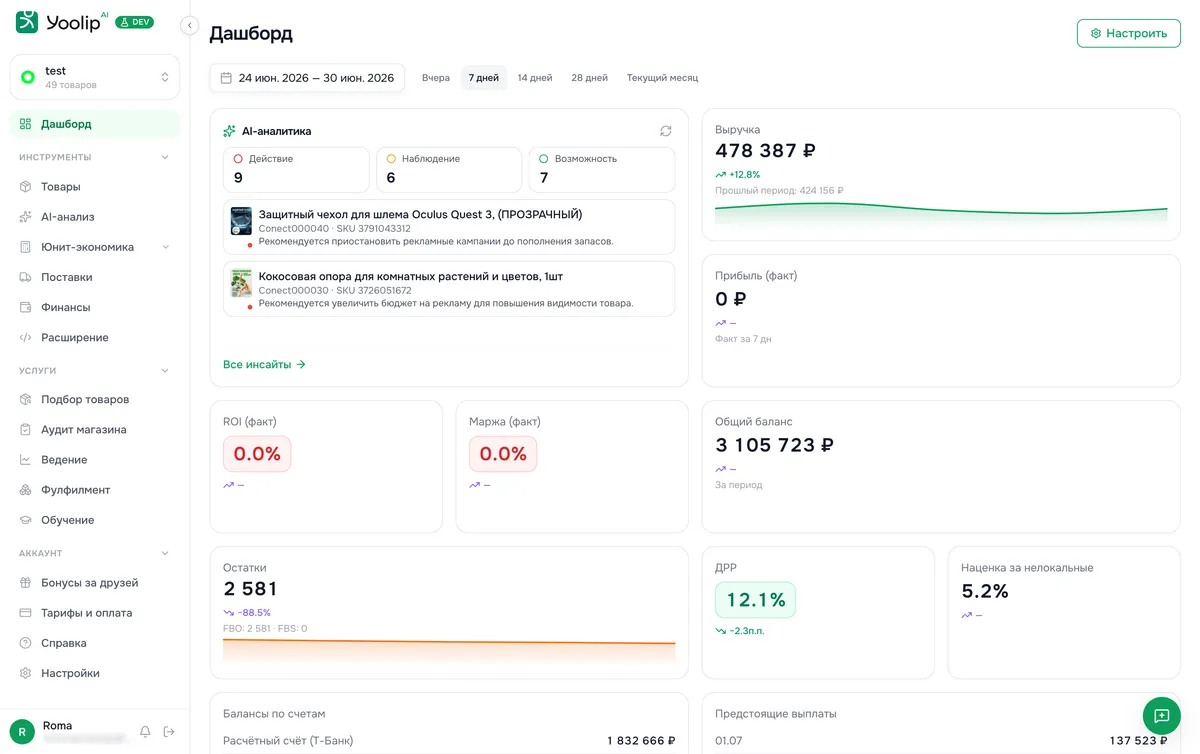
Task: Click the Настроить button
Action: point(1128,33)
